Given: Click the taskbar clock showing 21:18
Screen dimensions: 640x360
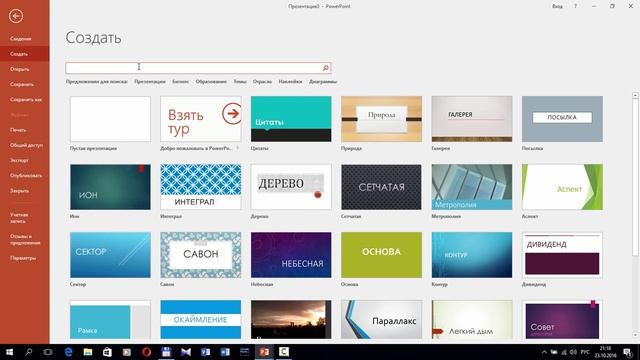Looking at the screenshot, I should click(x=606, y=352).
